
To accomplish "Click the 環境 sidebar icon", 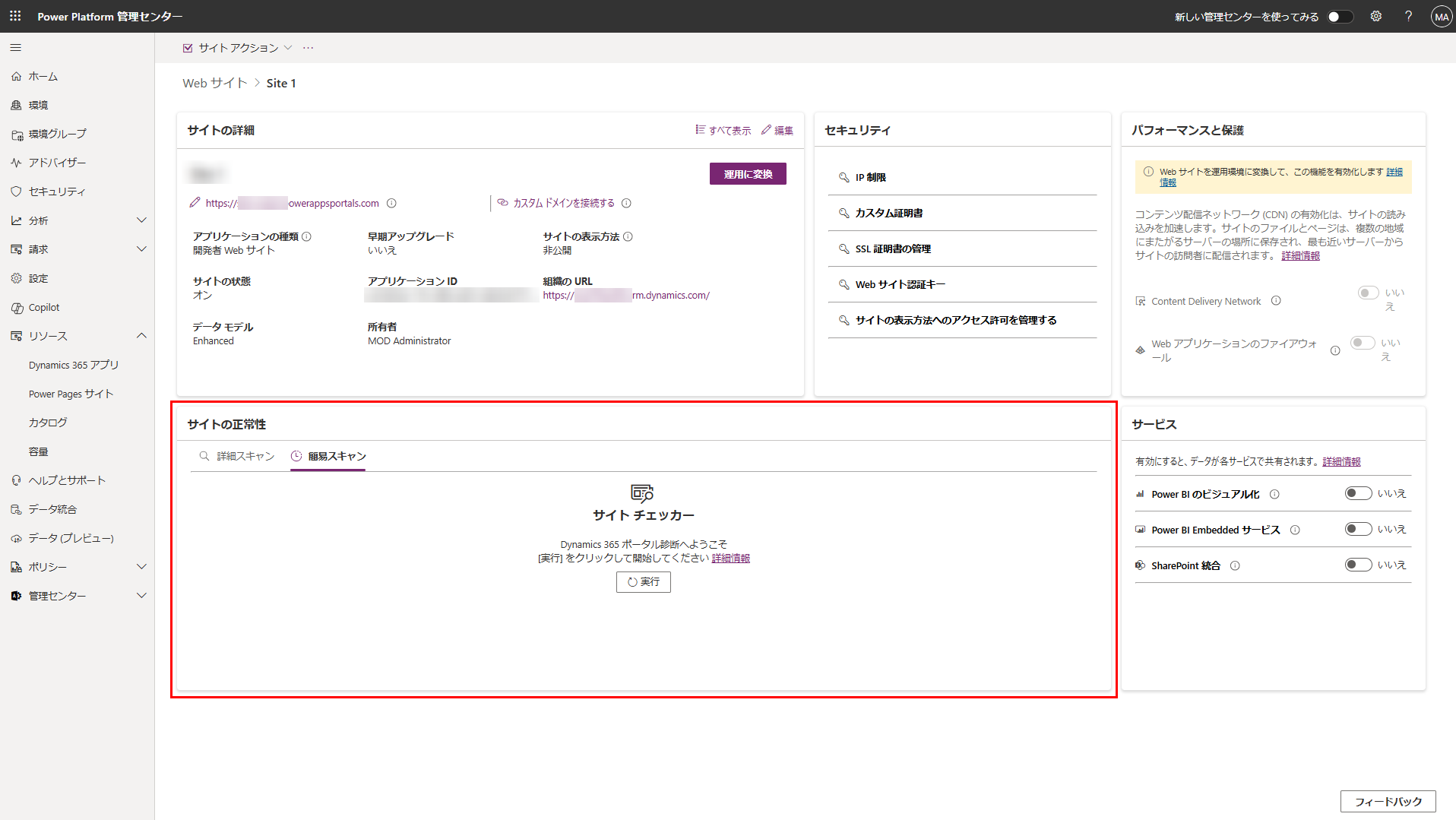I will [x=17, y=105].
